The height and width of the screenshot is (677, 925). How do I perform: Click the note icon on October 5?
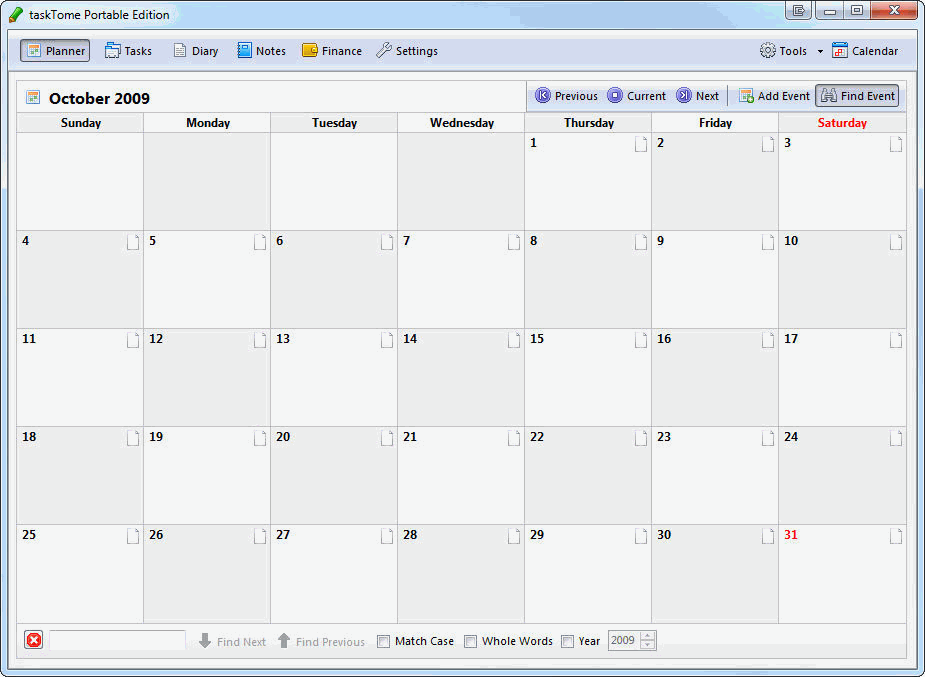coord(260,242)
